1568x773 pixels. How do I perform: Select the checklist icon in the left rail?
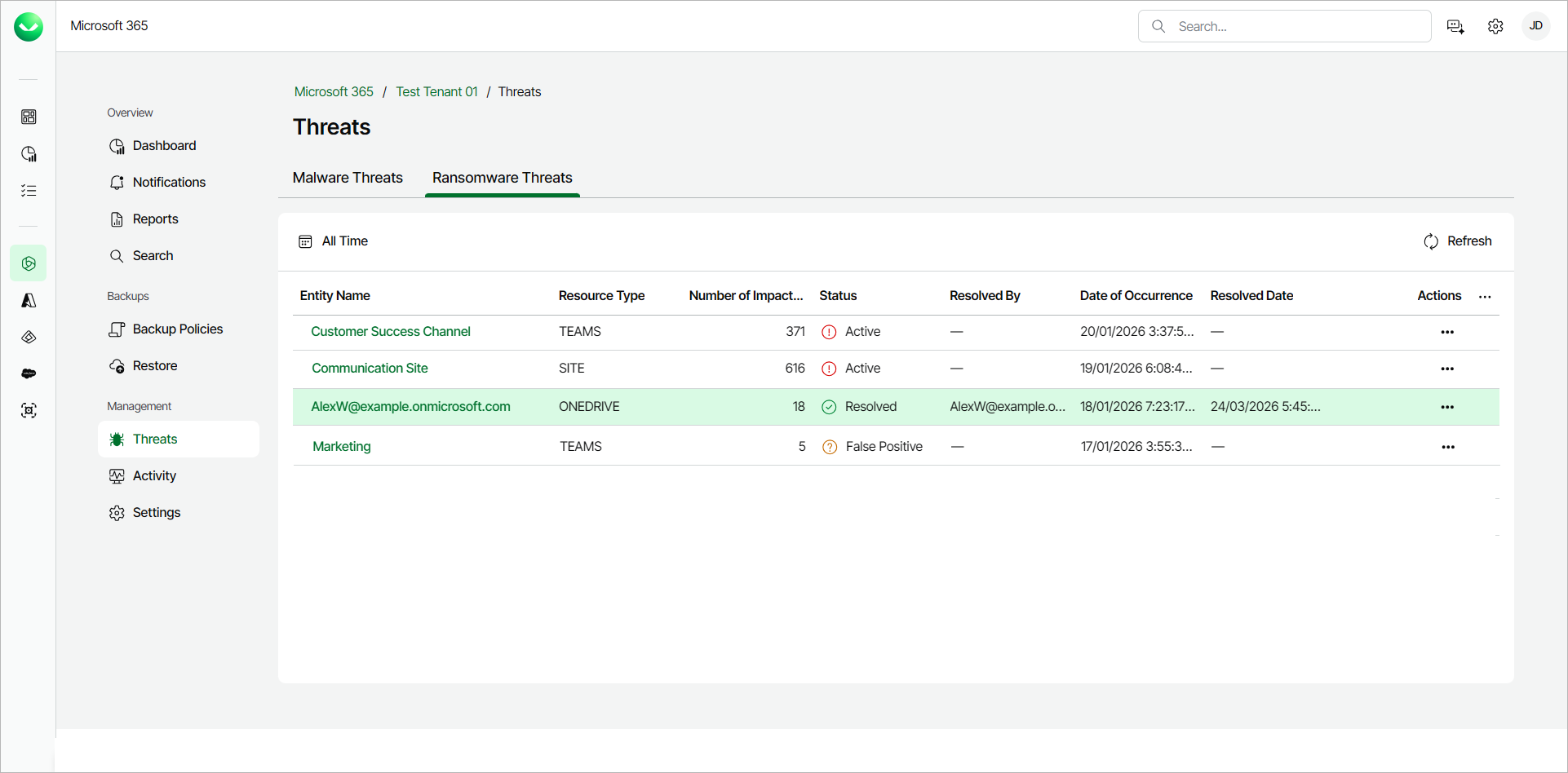29,190
